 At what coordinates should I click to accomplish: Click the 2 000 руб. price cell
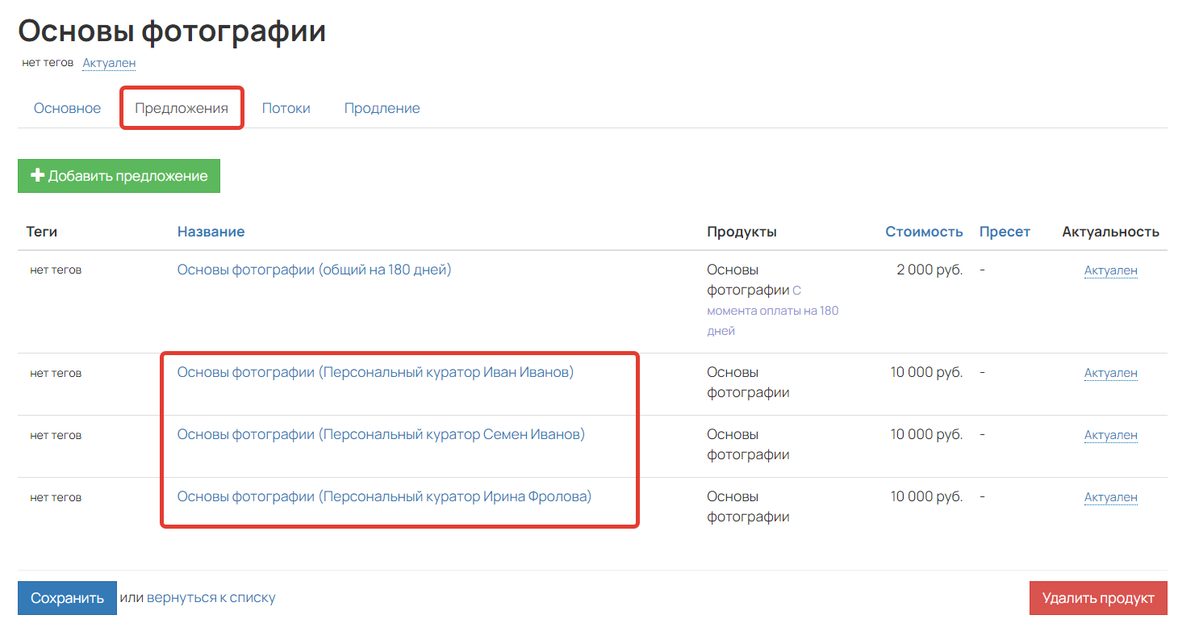coord(929,270)
